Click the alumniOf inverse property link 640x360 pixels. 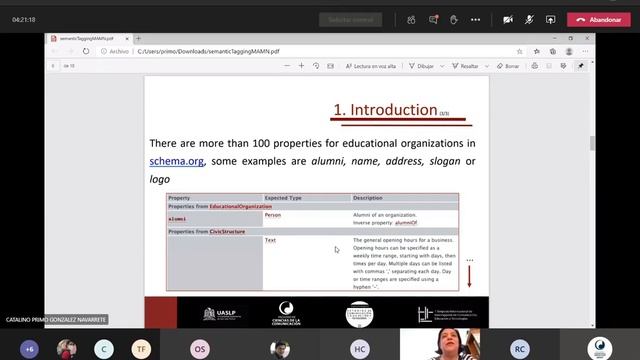coord(406,223)
